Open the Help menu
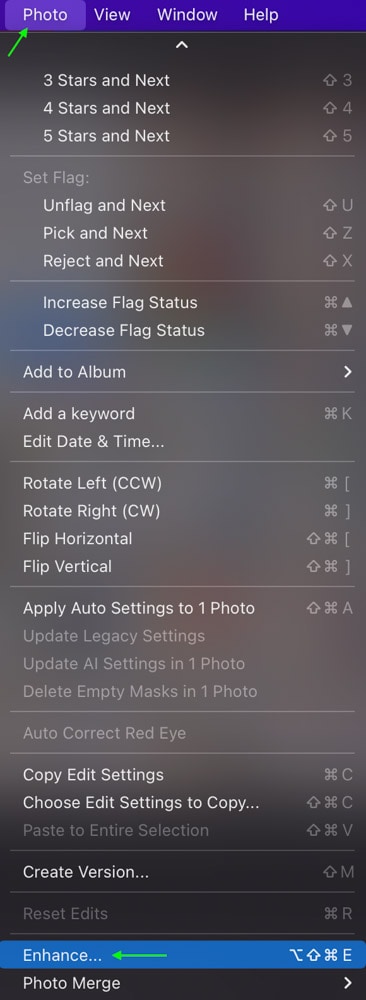 pyautogui.click(x=261, y=15)
